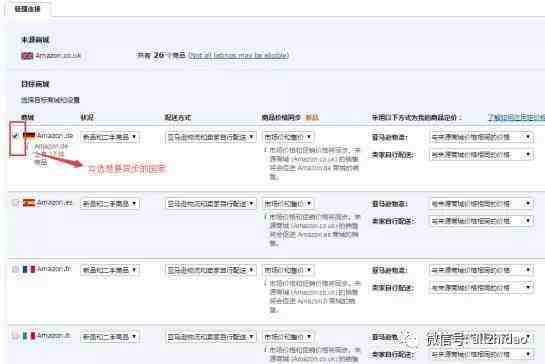
Task: Open the 'Not all listings may be eligible' link
Action: (239, 55)
